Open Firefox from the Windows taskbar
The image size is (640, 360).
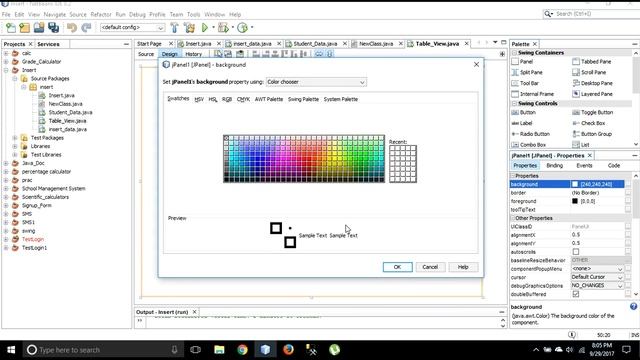point(288,350)
